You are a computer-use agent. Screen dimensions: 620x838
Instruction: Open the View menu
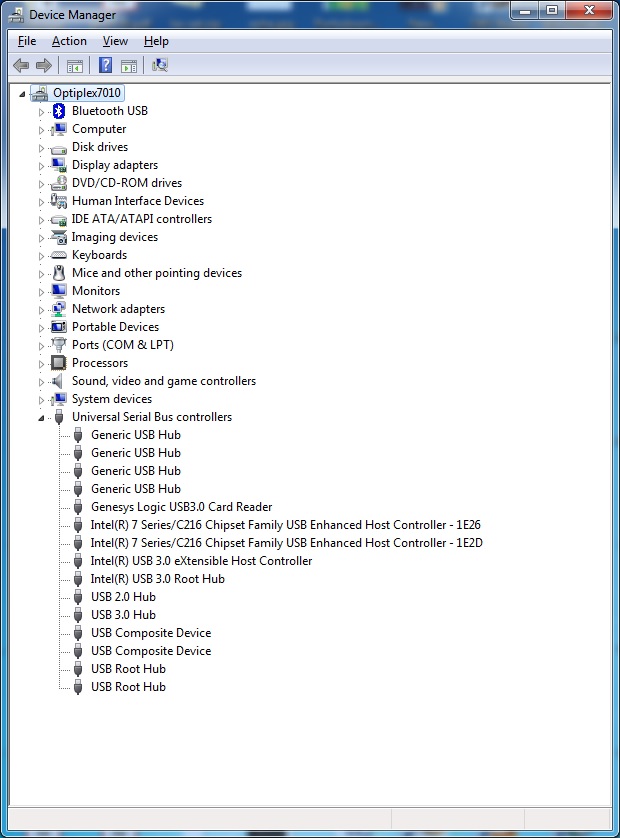pyautogui.click(x=115, y=41)
